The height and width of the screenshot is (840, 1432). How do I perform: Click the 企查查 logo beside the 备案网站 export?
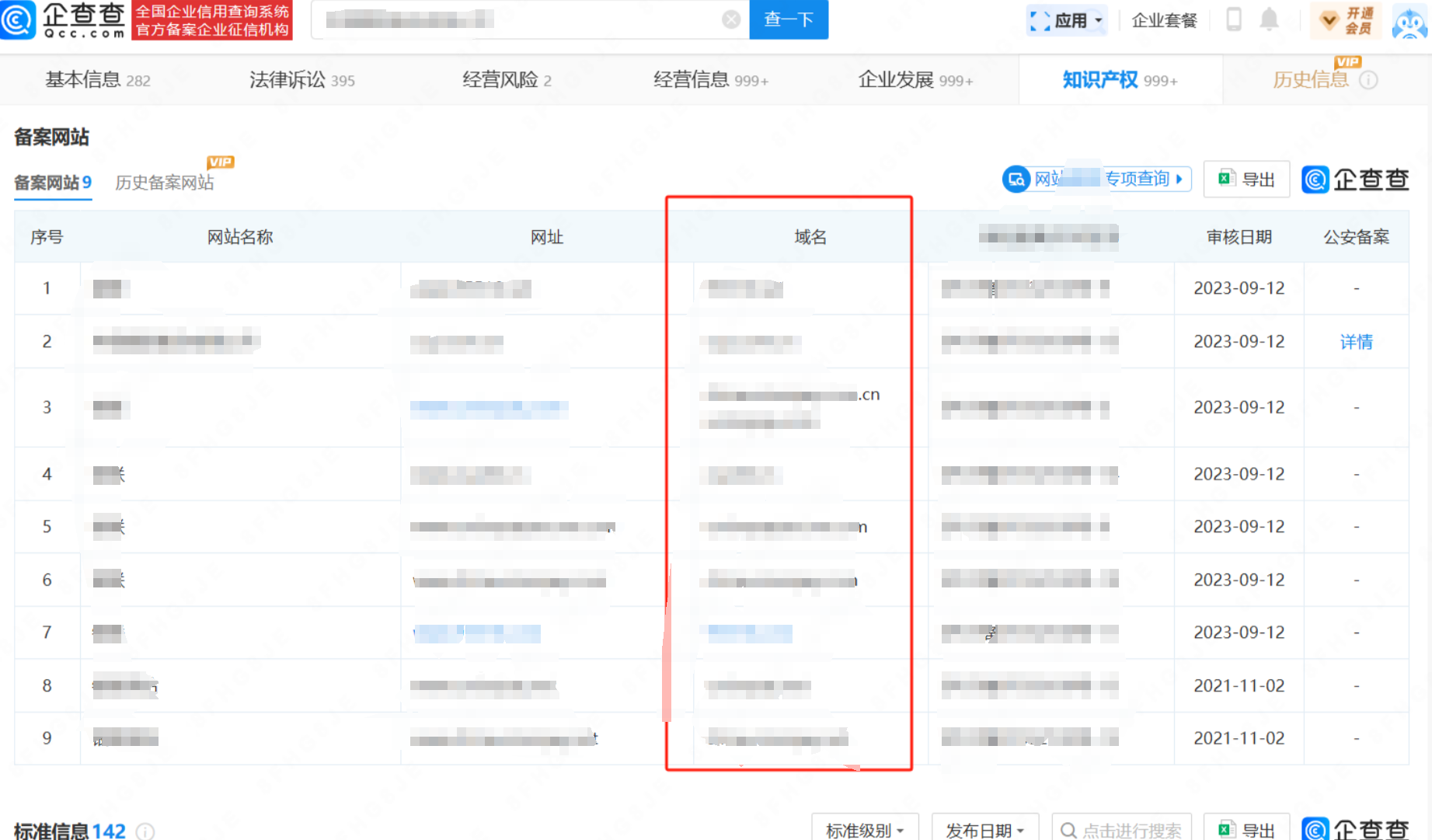[1355, 180]
